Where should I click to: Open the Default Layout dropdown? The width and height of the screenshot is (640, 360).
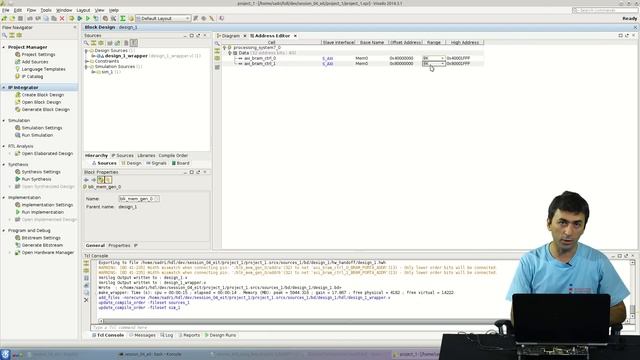[163, 18]
